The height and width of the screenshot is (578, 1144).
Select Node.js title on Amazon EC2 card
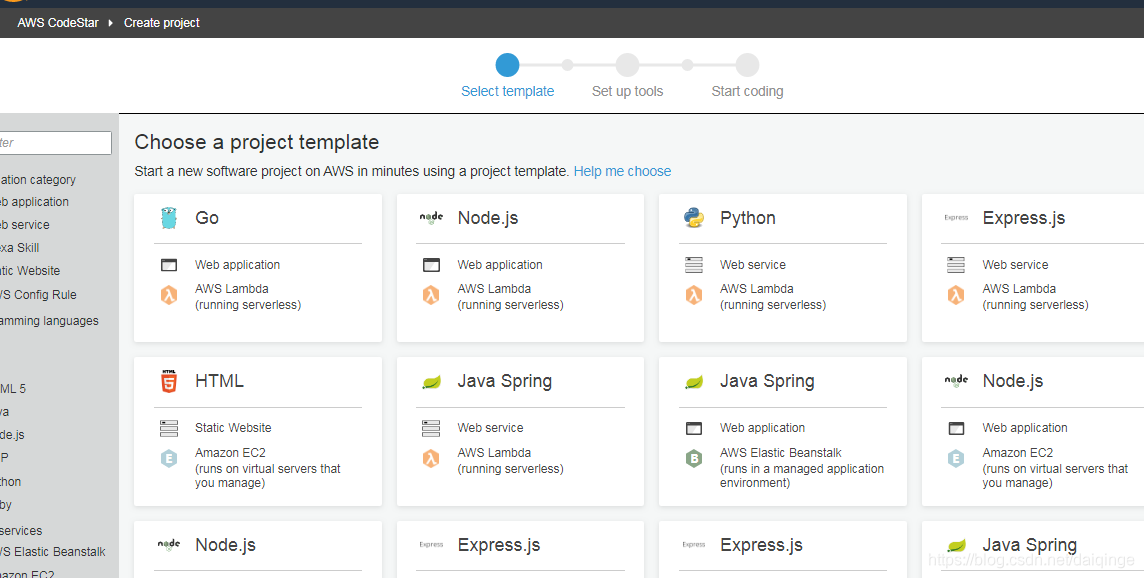(1013, 381)
